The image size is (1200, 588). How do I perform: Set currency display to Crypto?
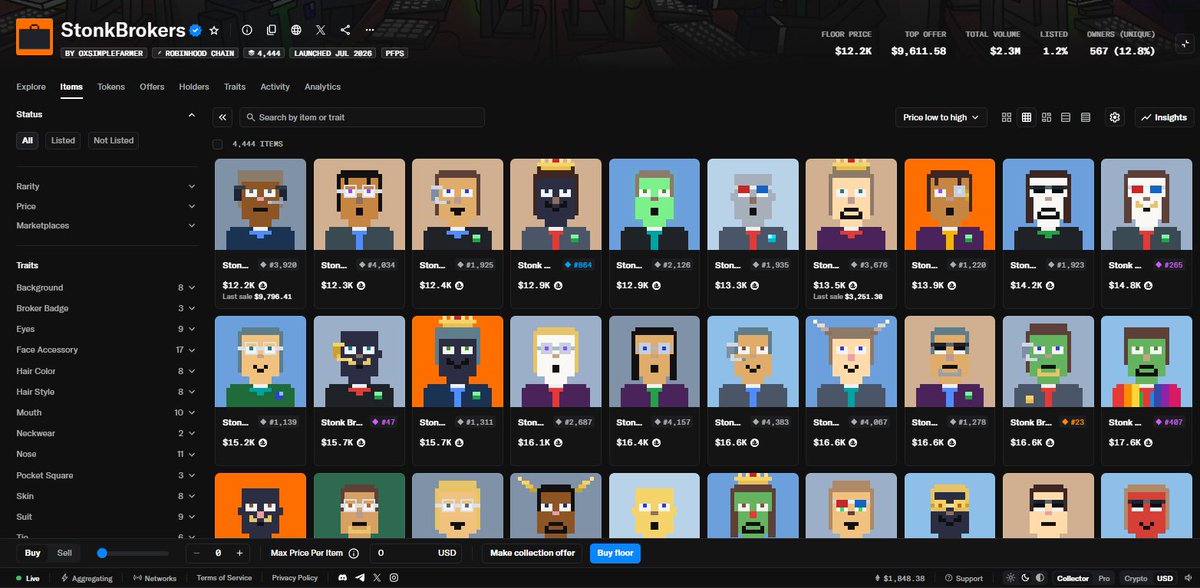(1136, 578)
